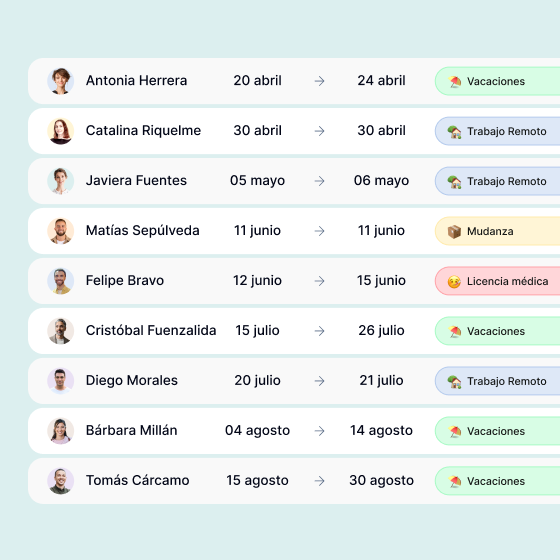Viewport: 560px width, 560px height.
Task: Click the umbrella icon in Bárbara Millán's row
Action: pos(455,431)
